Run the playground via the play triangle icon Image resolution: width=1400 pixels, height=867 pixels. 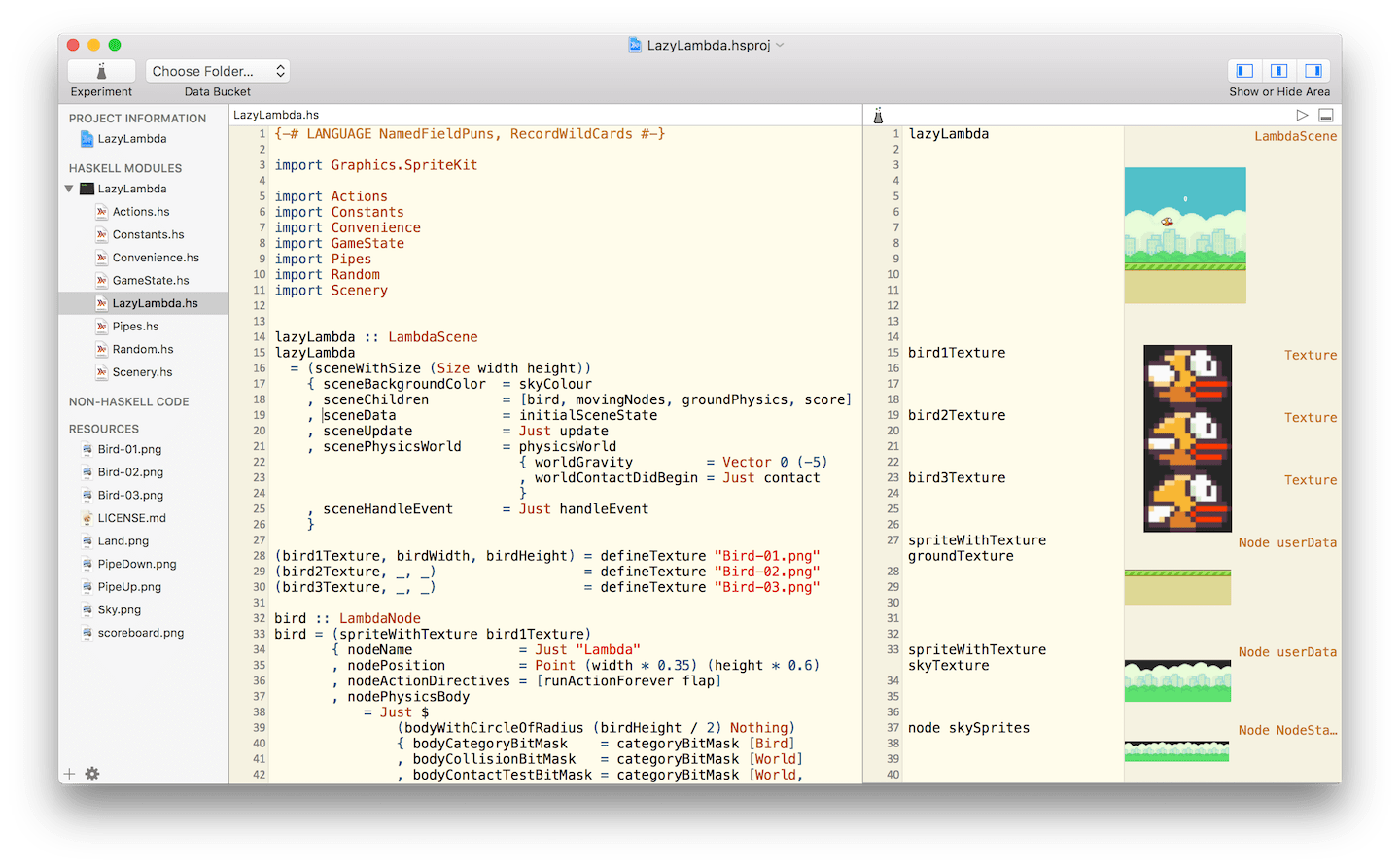click(1303, 114)
